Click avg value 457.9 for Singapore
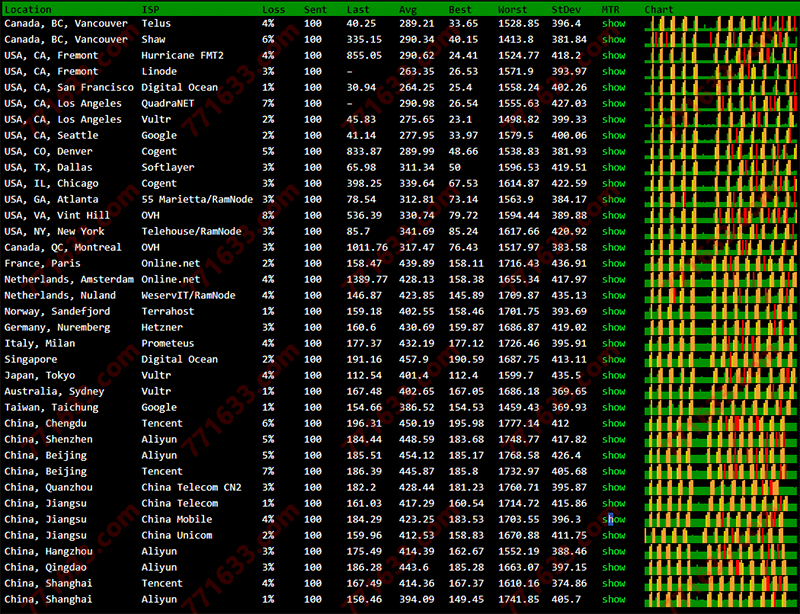Screen dimensions: 800x614 pos(414,359)
